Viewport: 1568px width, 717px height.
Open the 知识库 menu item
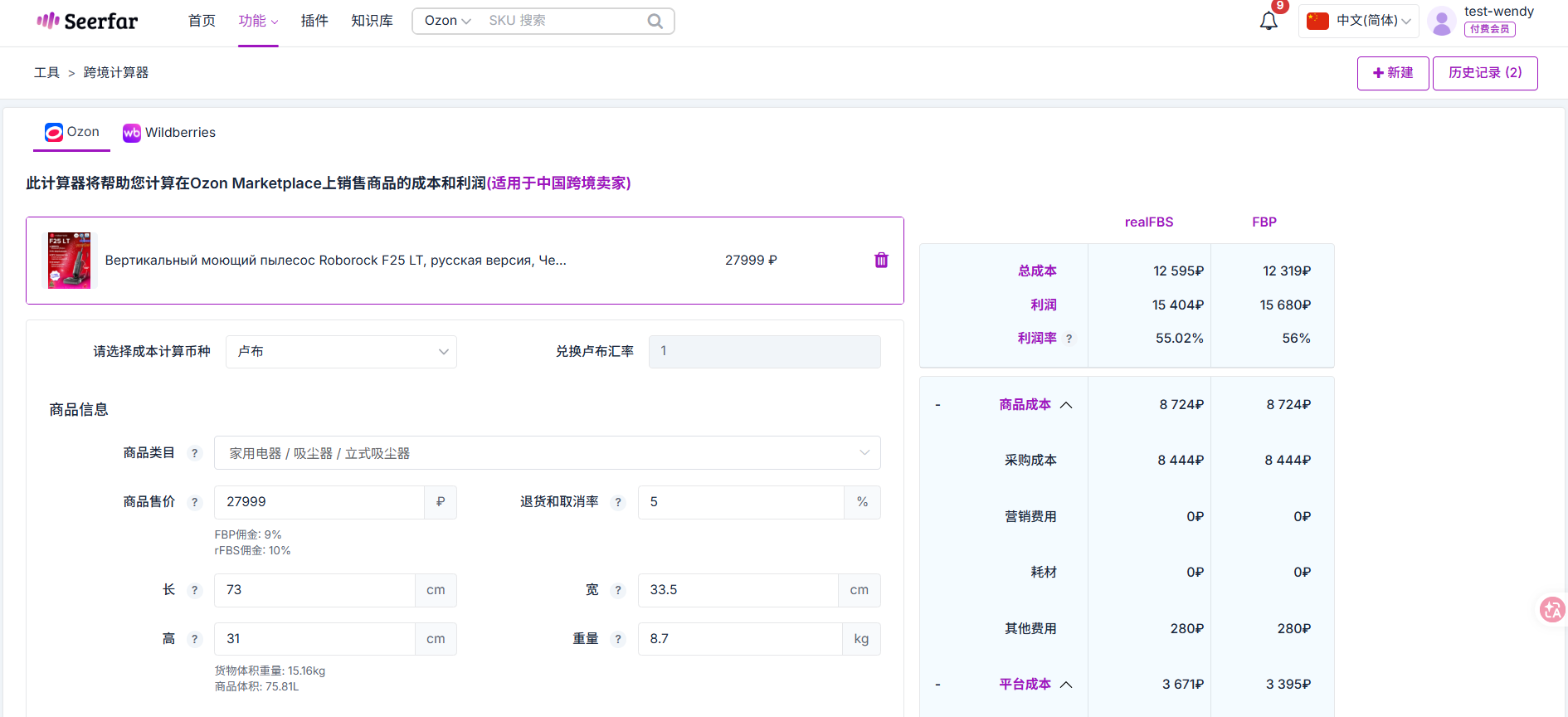[372, 21]
